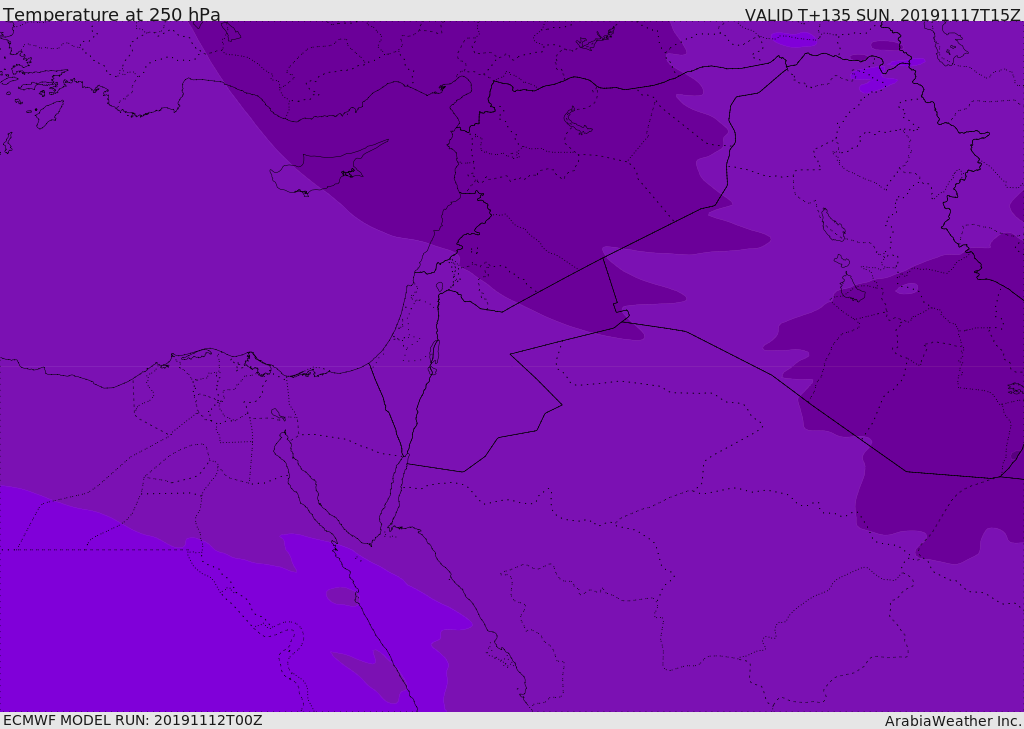Click the Red Sea below Sinai
Image resolution: width=1024 pixels, height=729 pixels.
point(400,600)
